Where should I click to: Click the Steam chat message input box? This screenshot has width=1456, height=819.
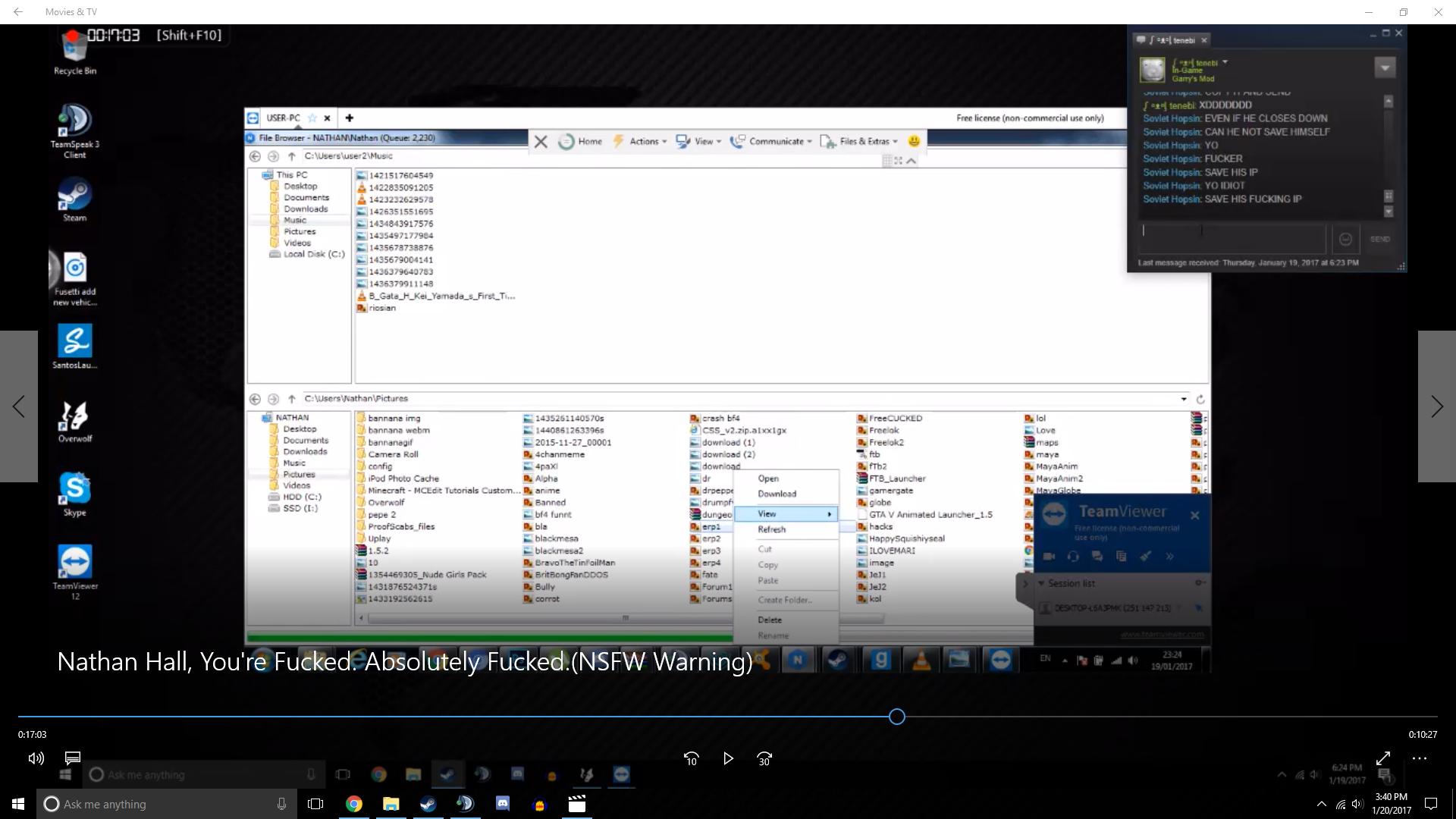click(x=1233, y=239)
